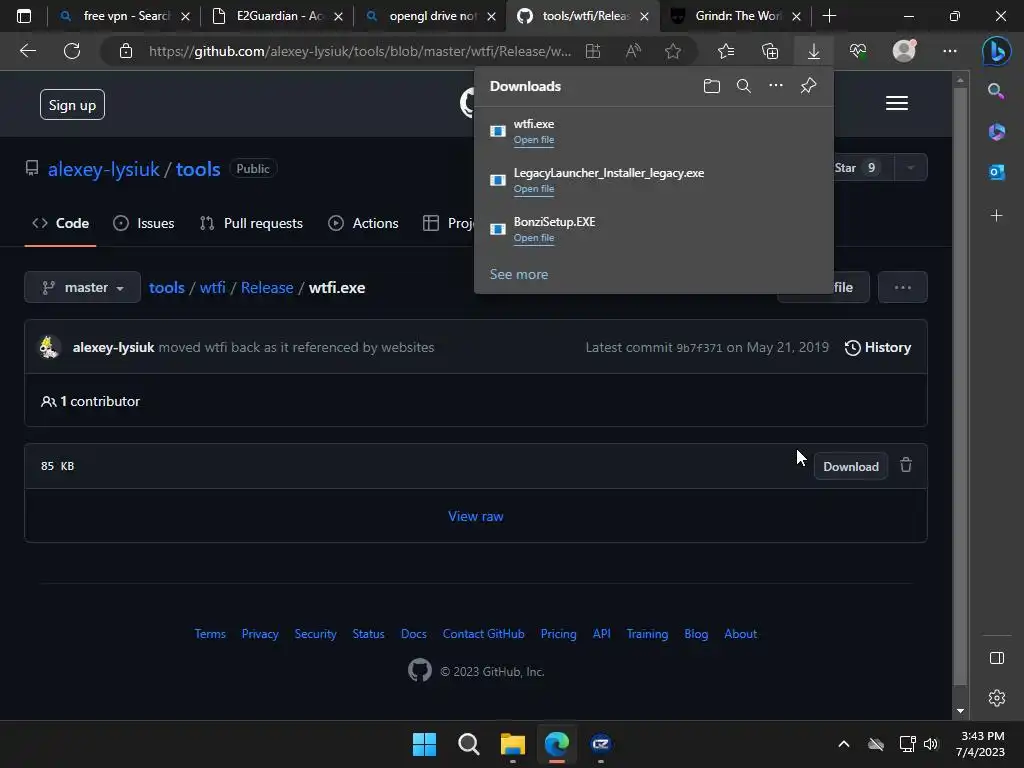Toggle the Downloads toolbar icon
Image resolution: width=1024 pixels, height=768 pixels.
[814, 51]
